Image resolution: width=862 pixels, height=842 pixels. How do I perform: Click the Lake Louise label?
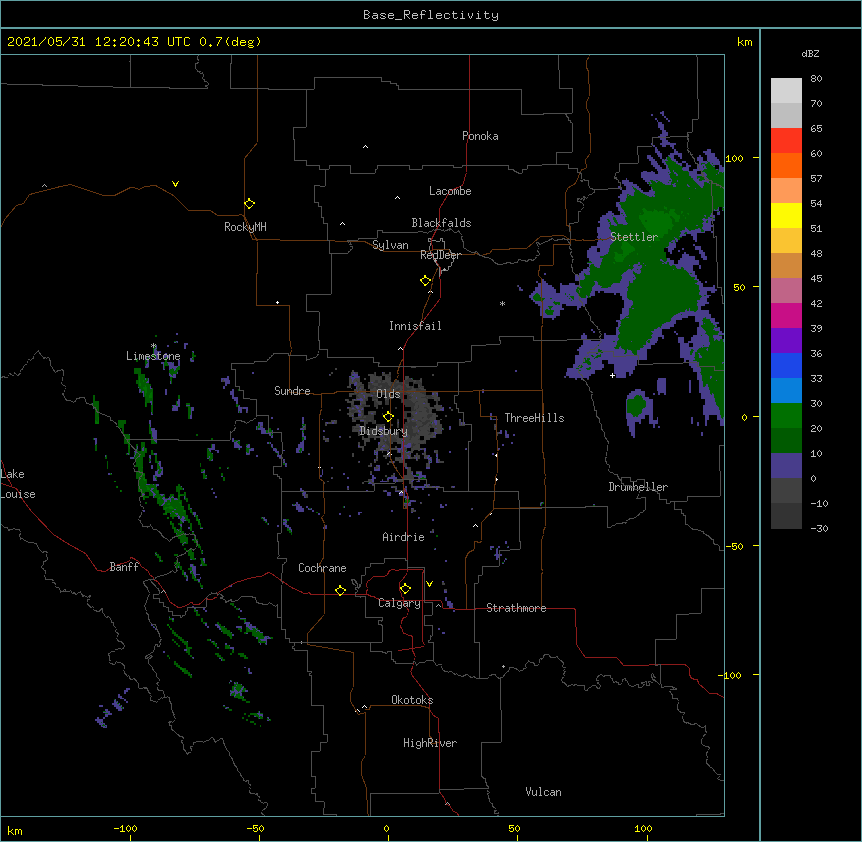18,484
